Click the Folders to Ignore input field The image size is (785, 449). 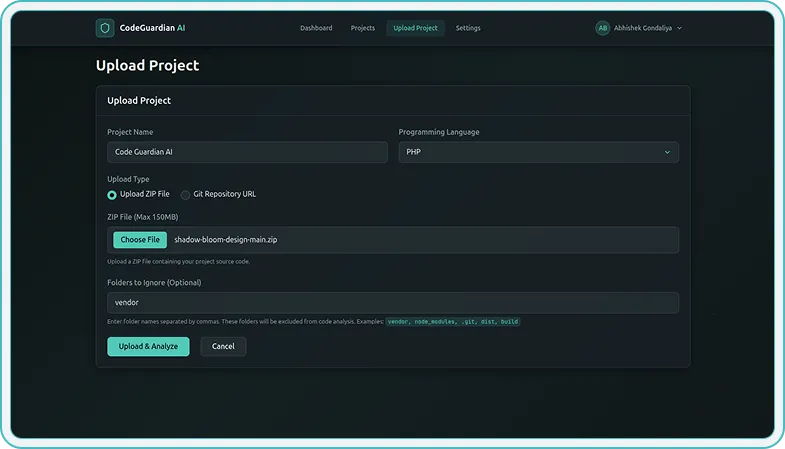pyautogui.click(x=392, y=302)
